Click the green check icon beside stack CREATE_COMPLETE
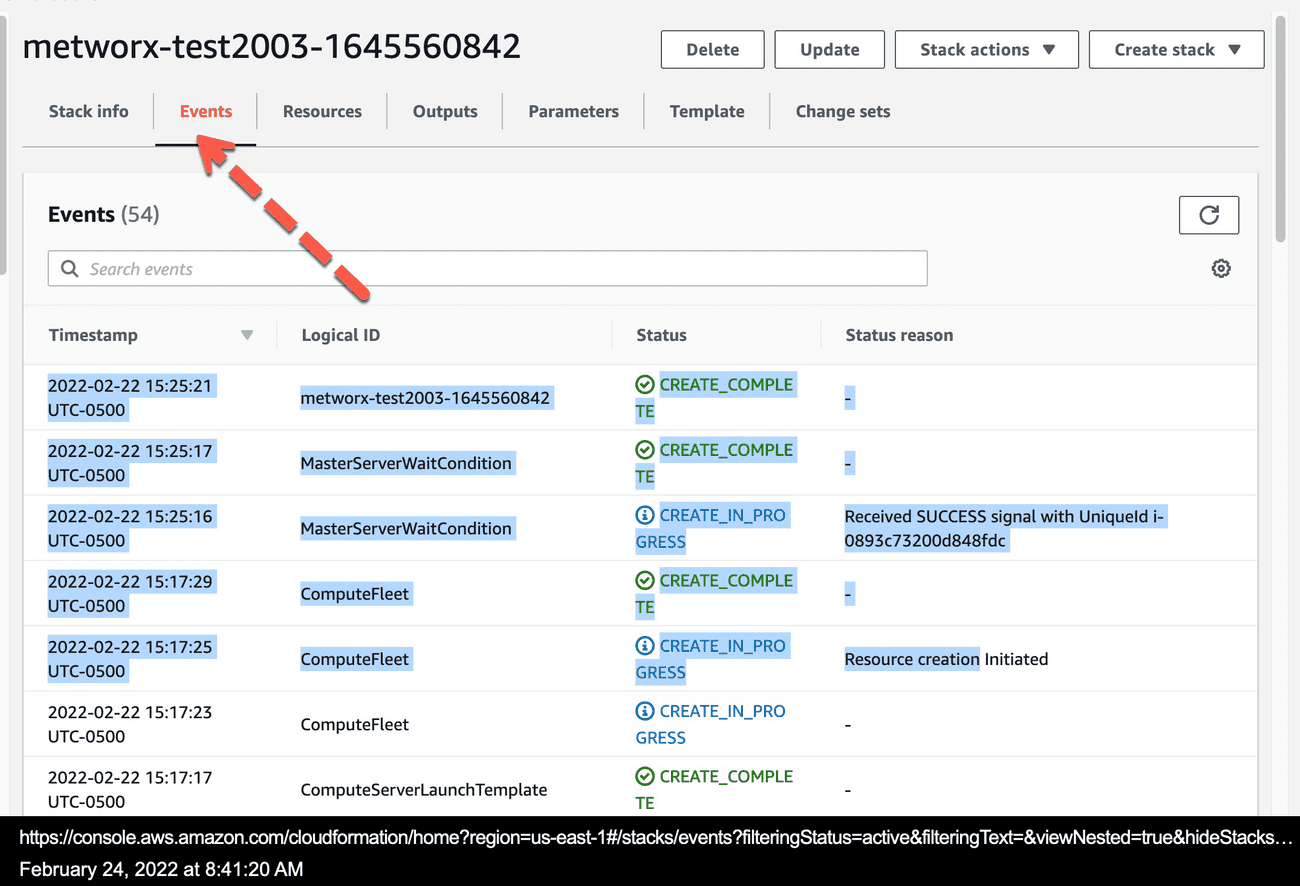Image resolution: width=1300 pixels, height=886 pixels. (644, 384)
